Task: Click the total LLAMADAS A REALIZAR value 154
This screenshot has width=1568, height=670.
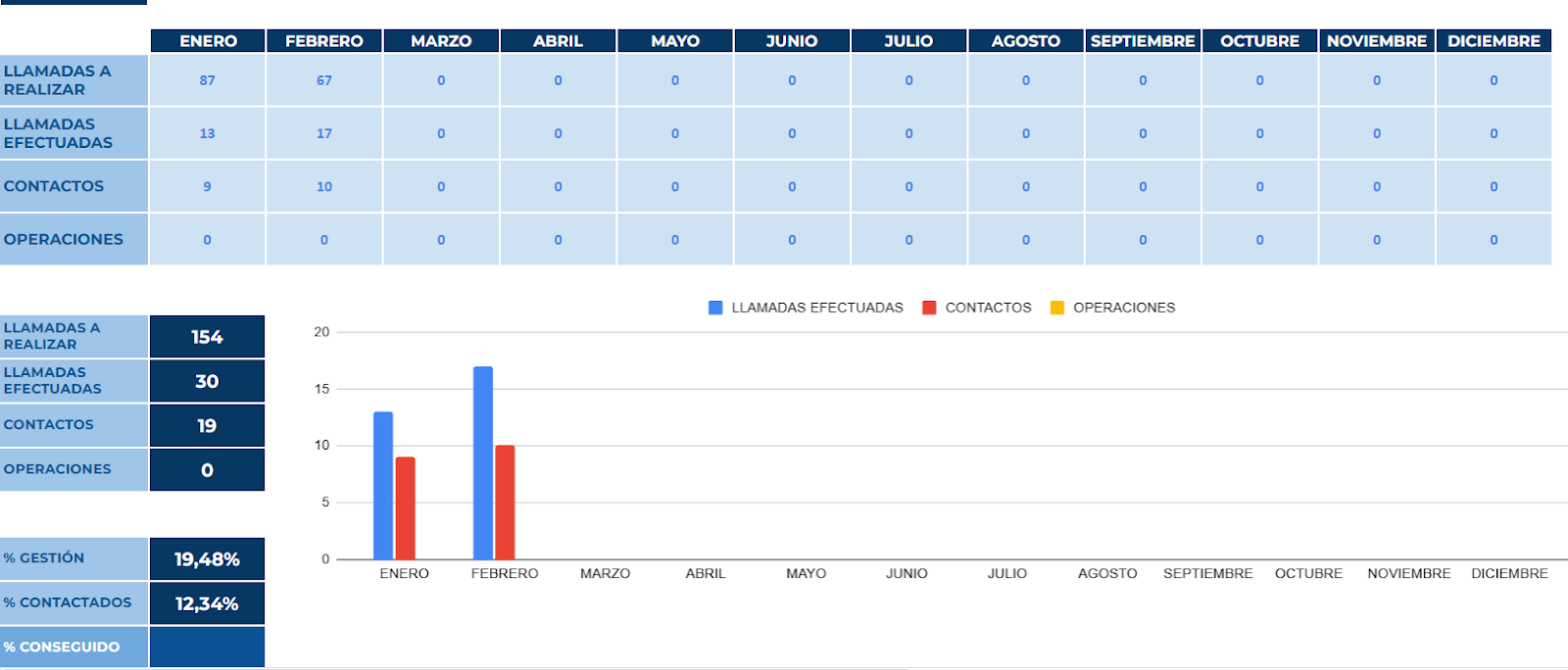Action: tap(207, 337)
